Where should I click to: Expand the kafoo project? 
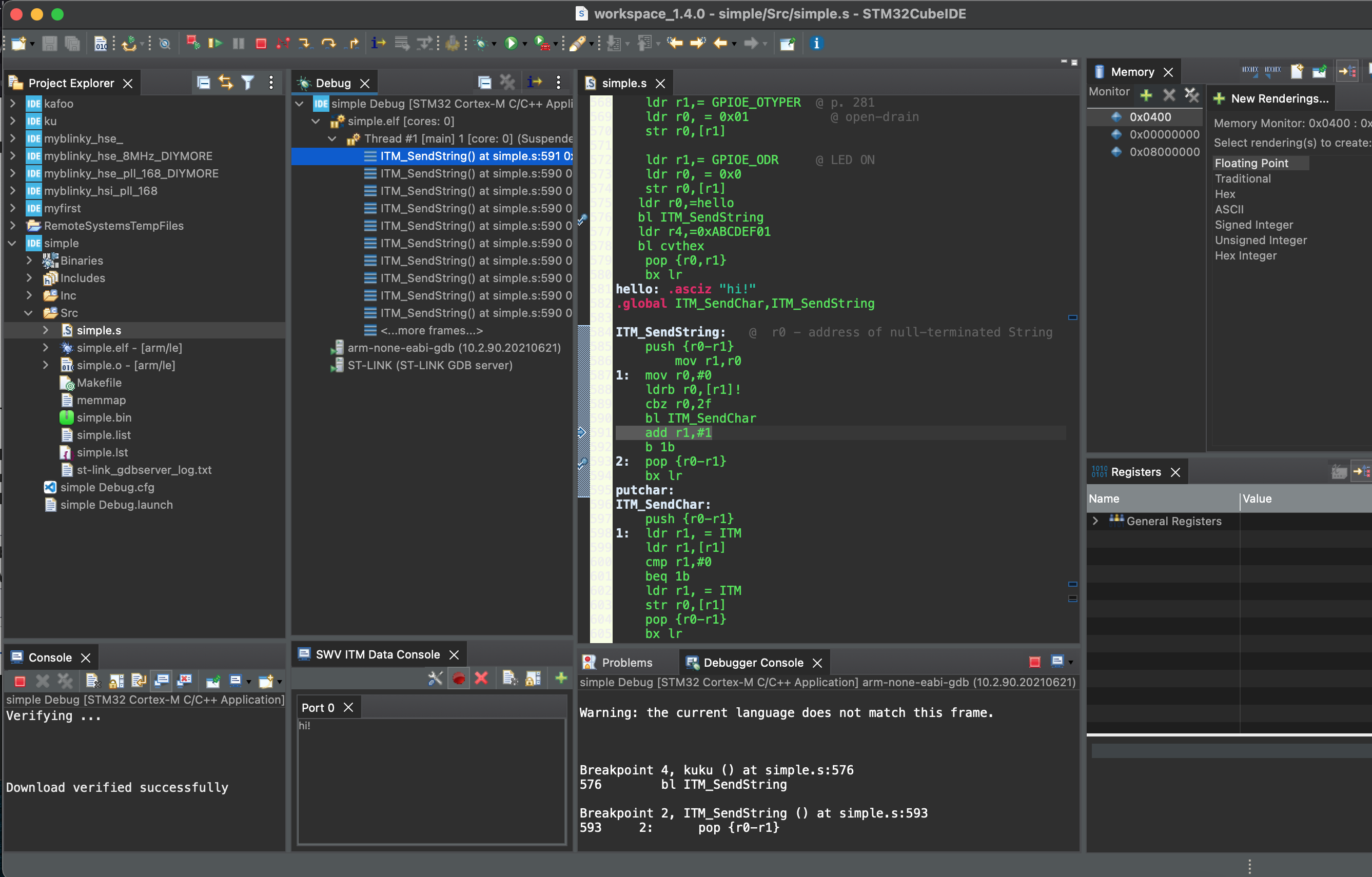12,104
